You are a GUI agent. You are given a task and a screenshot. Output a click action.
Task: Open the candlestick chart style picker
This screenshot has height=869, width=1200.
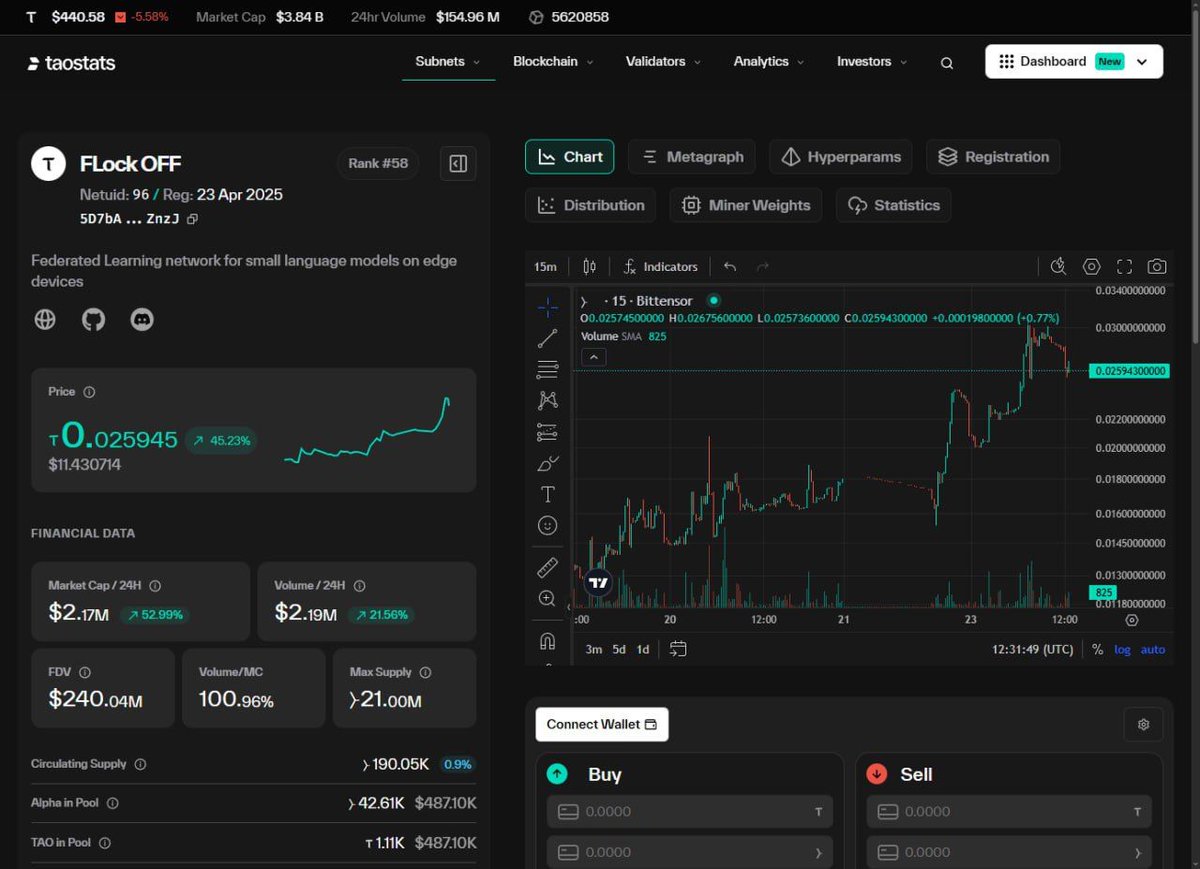point(589,266)
